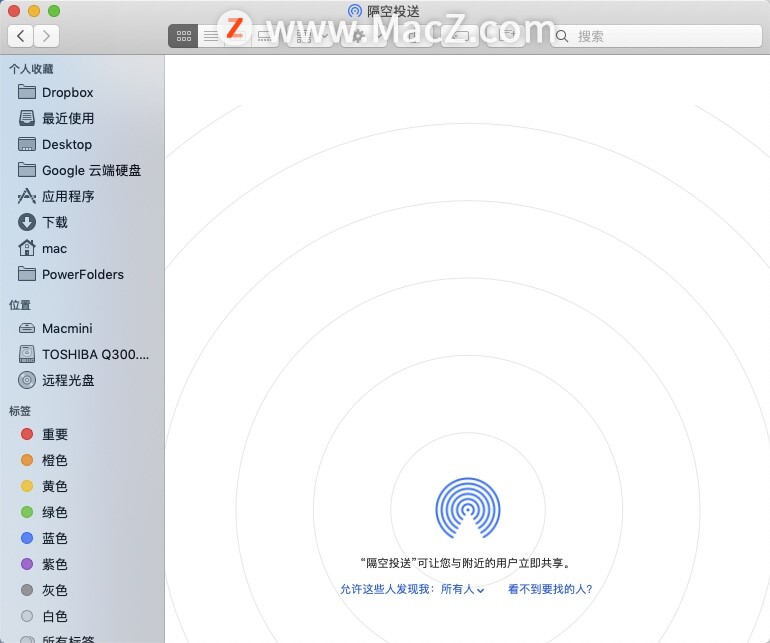Switch to gallery view
The width and height of the screenshot is (770, 643).
coord(265,36)
